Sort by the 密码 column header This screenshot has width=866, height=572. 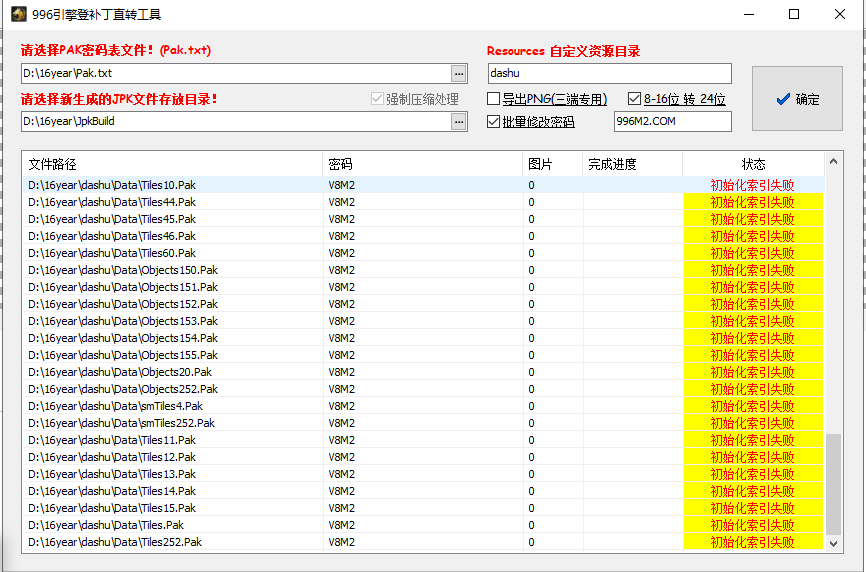coord(422,164)
